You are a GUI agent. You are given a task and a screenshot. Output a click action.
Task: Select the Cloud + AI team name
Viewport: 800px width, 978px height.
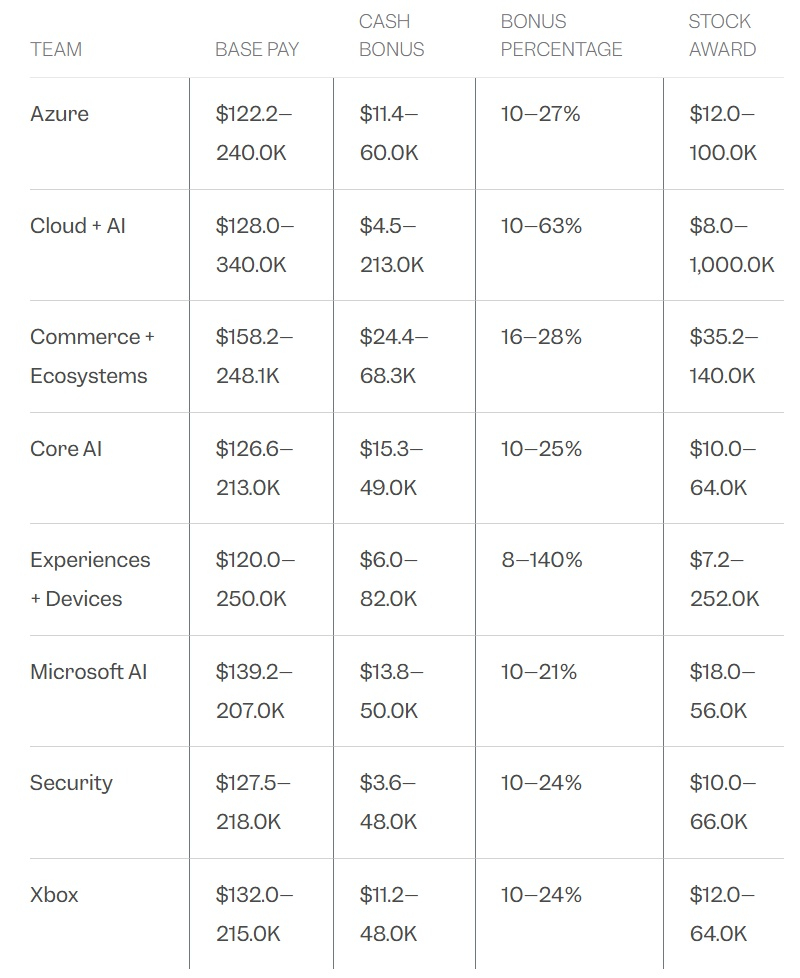click(x=78, y=226)
